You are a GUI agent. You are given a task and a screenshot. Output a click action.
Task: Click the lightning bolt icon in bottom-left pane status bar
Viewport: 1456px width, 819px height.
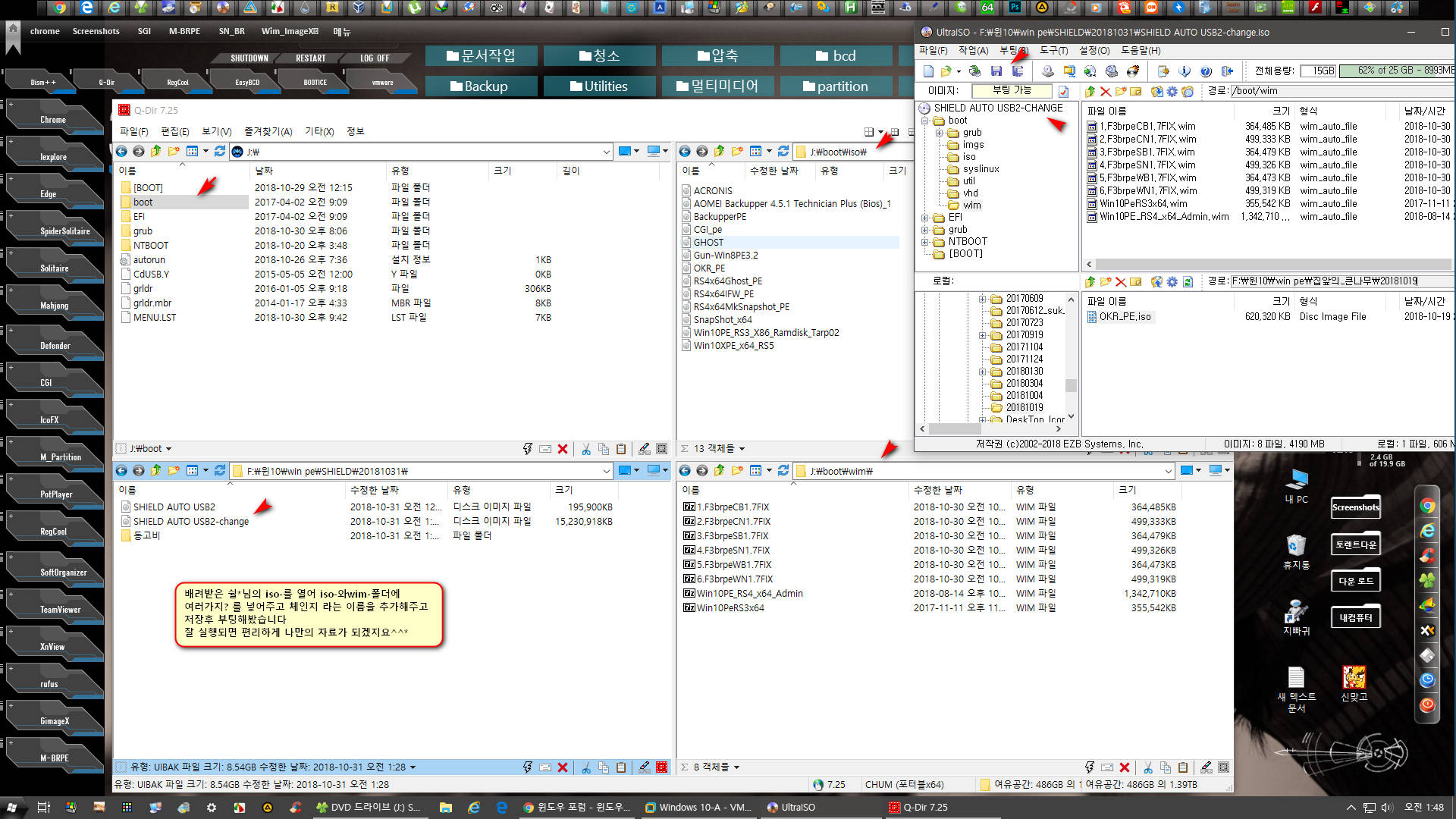pyautogui.click(x=528, y=767)
